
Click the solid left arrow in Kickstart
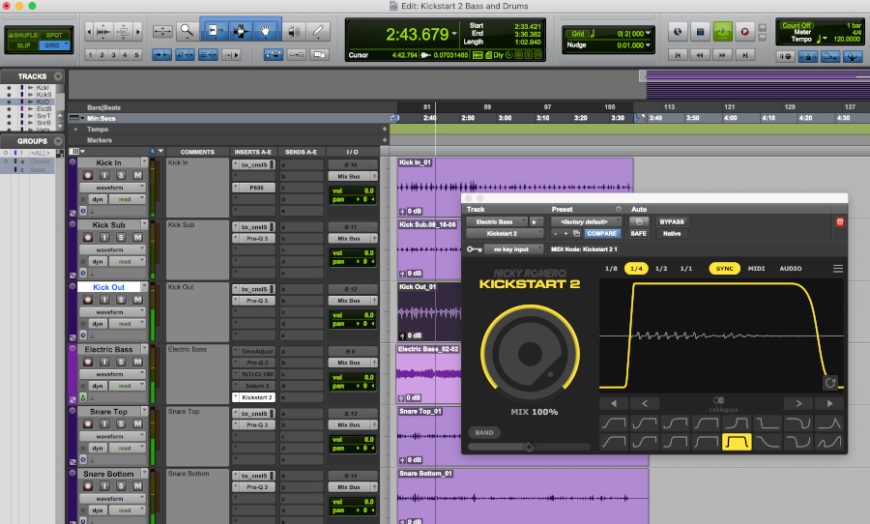[x=614, y=404]
